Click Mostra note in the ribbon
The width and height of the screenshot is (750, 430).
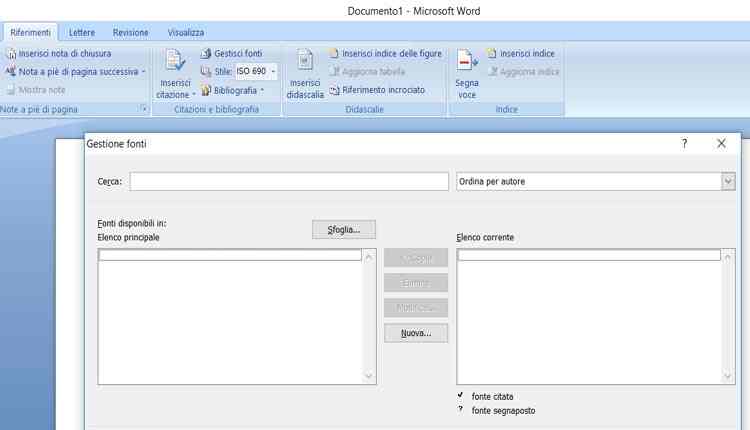click(36, 90)
